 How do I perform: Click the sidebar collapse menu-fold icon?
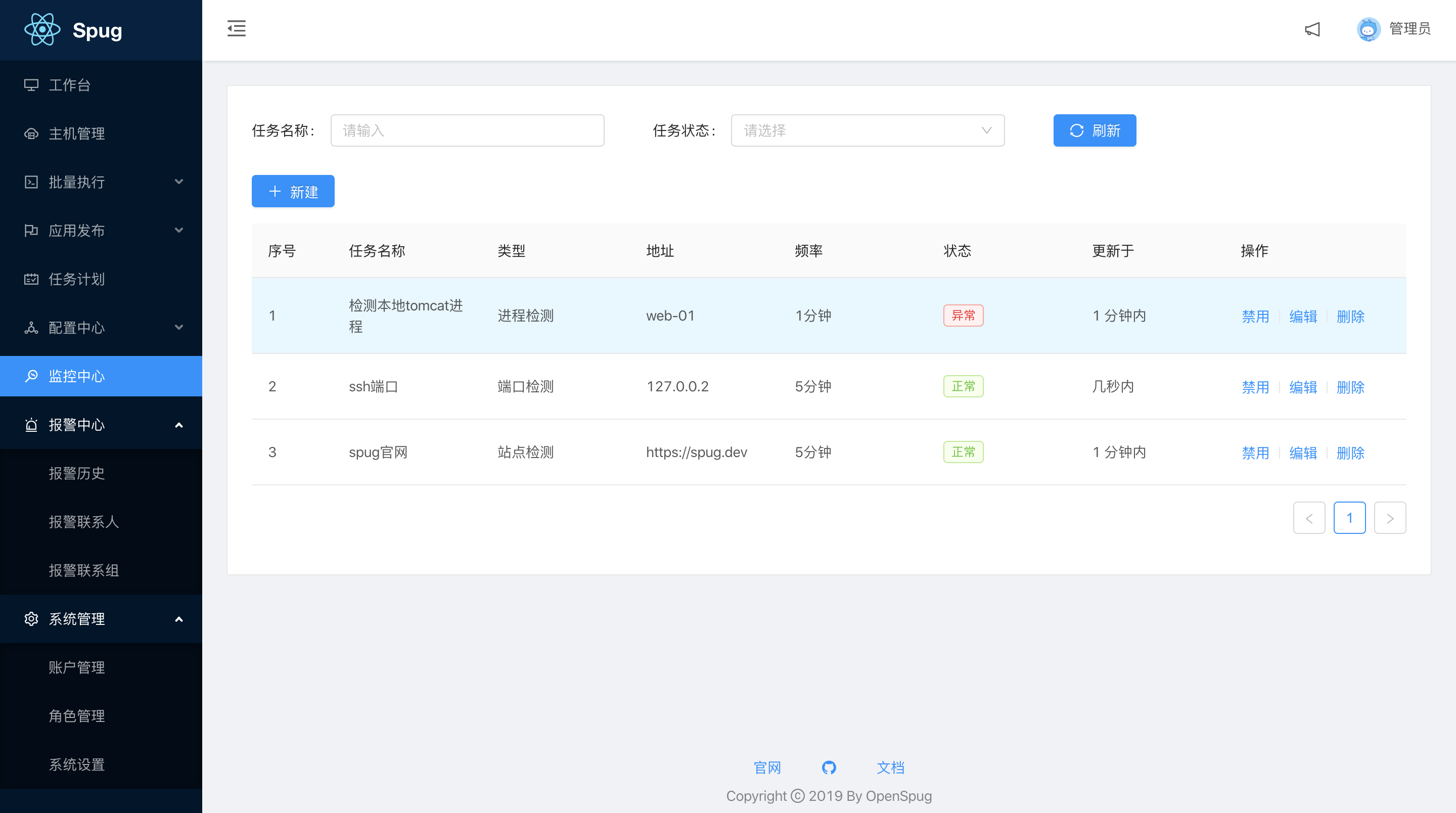[236, 28]
